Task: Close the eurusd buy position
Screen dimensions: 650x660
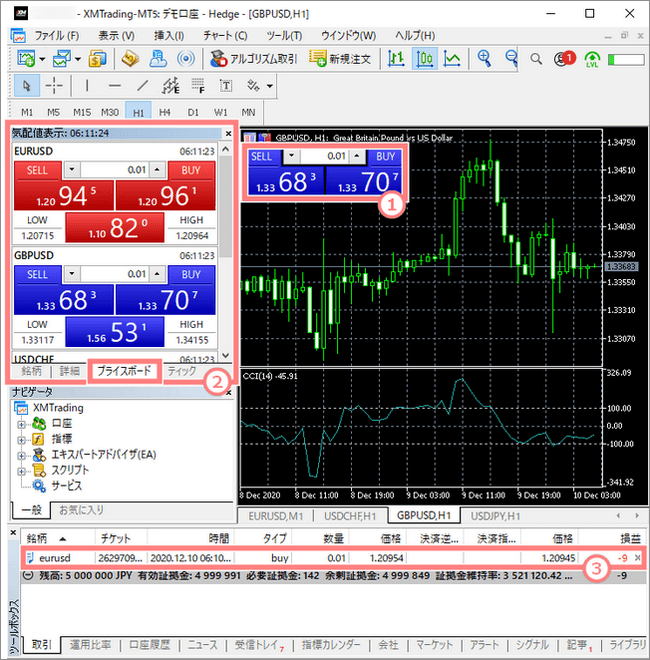Action: click(x=638, y=558)
